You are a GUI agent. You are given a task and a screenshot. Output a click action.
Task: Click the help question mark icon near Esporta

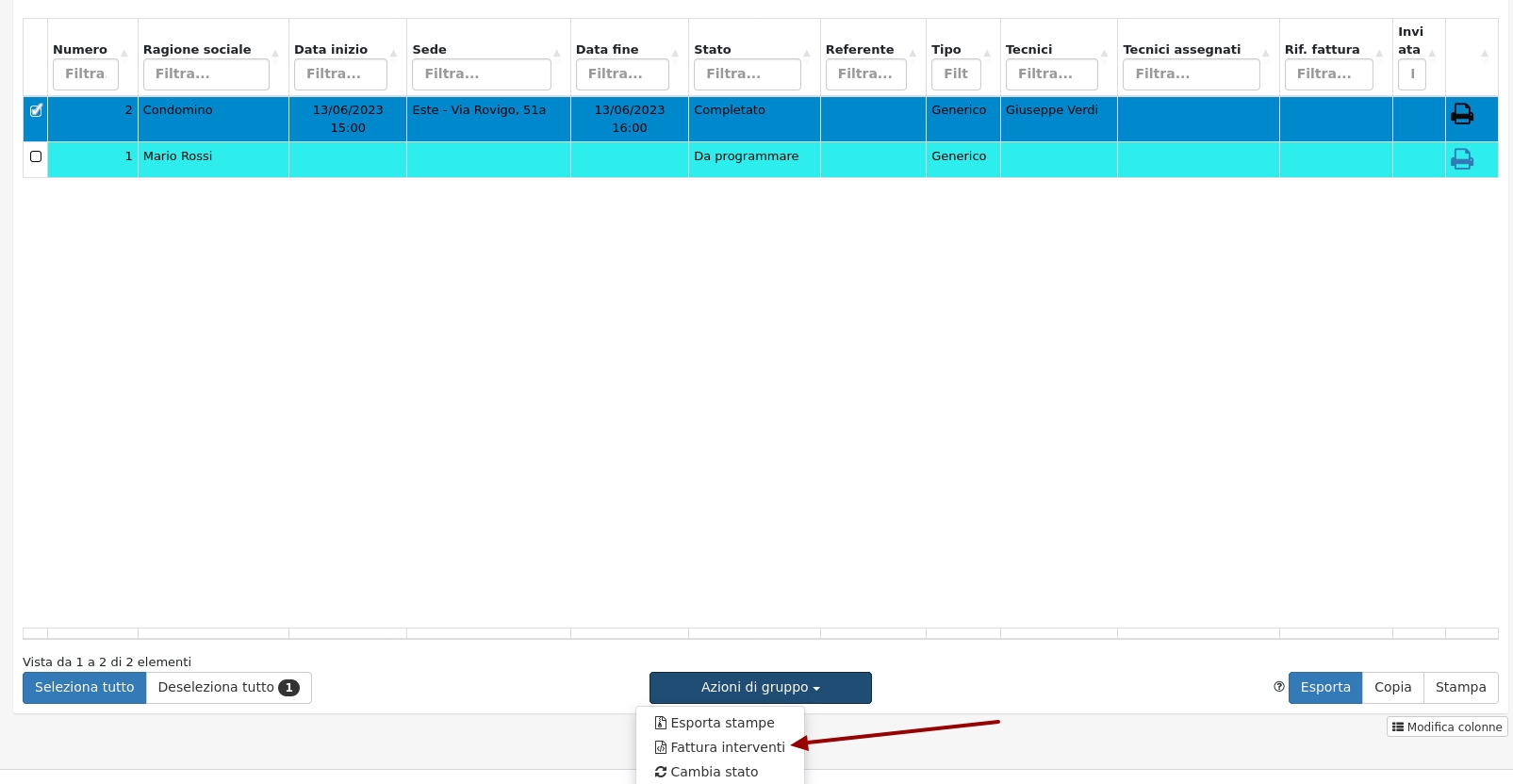[x=1278, y=687]
